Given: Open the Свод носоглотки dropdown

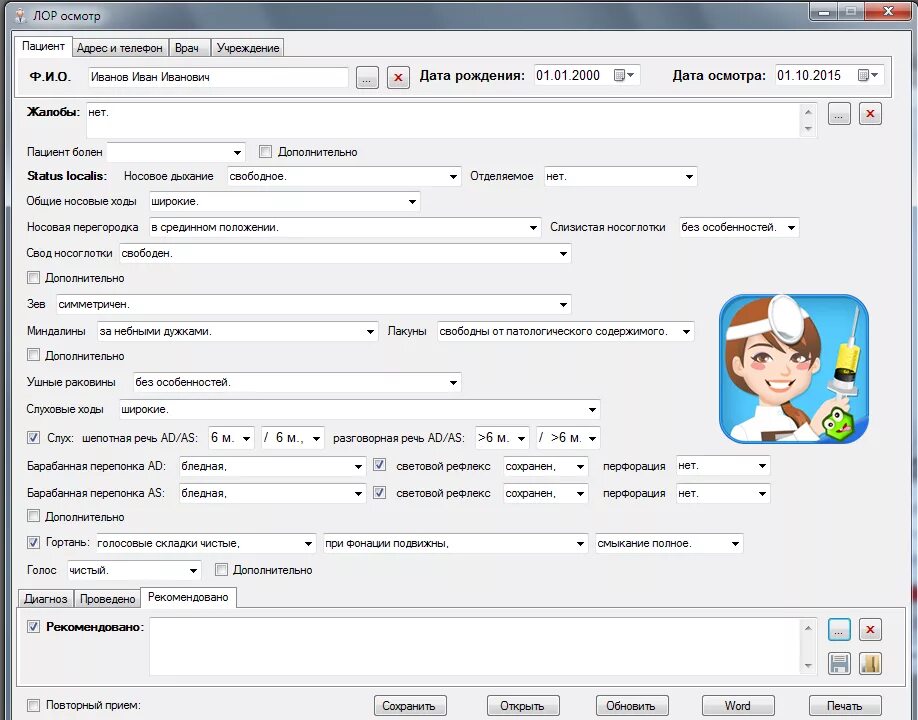Looking at the screenshot, I should pos(563,254).
